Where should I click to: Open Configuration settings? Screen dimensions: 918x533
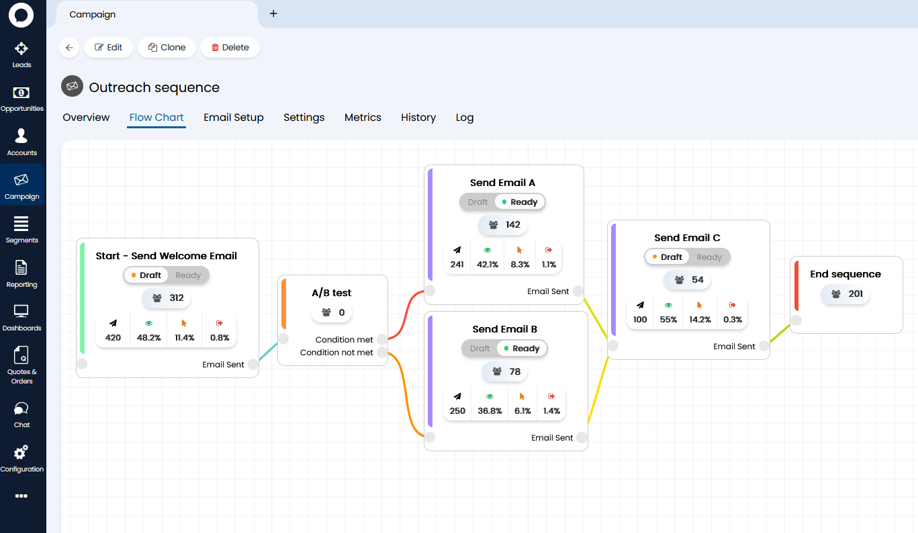tap(21, 458)
